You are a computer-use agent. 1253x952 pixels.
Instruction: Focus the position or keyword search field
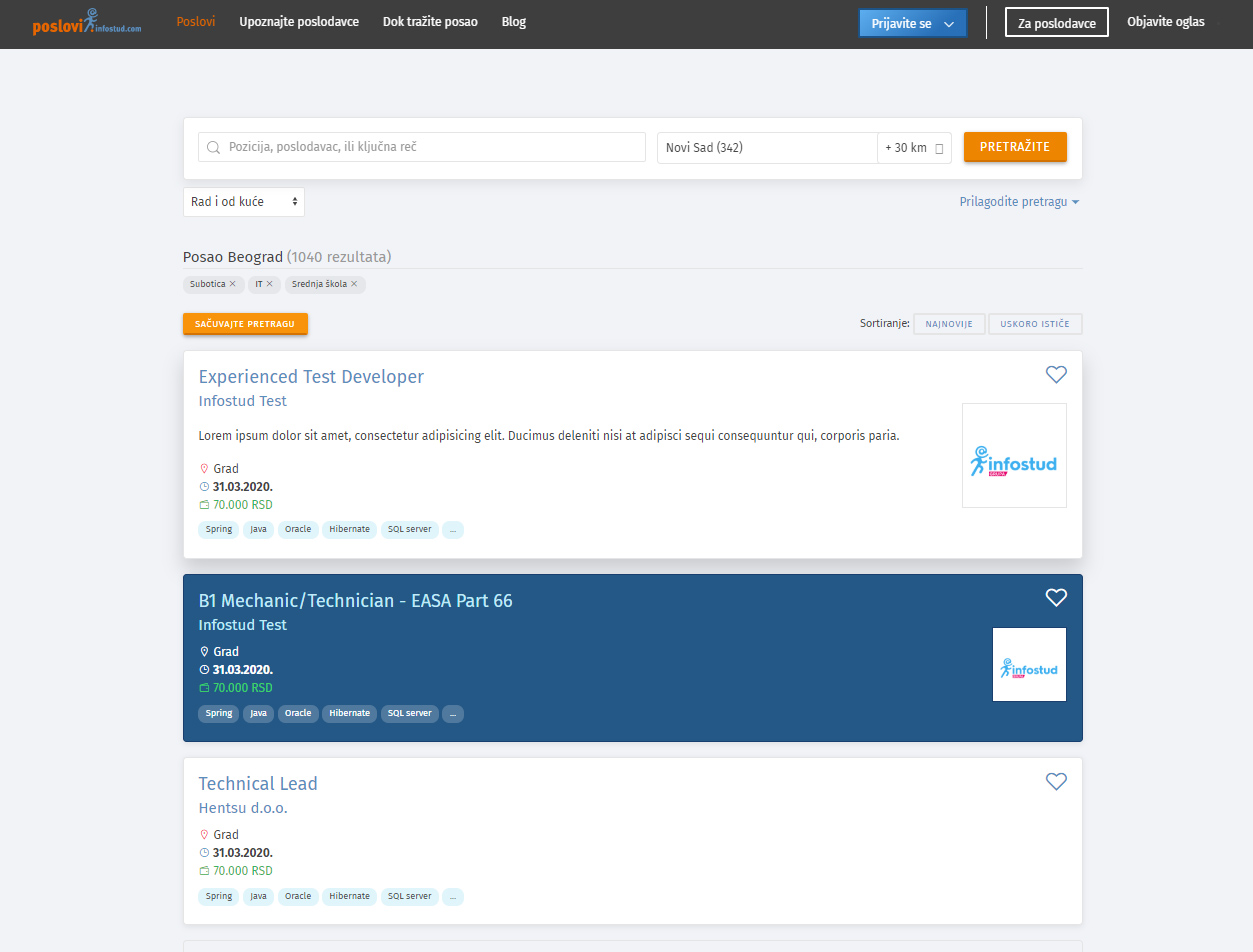422,147
